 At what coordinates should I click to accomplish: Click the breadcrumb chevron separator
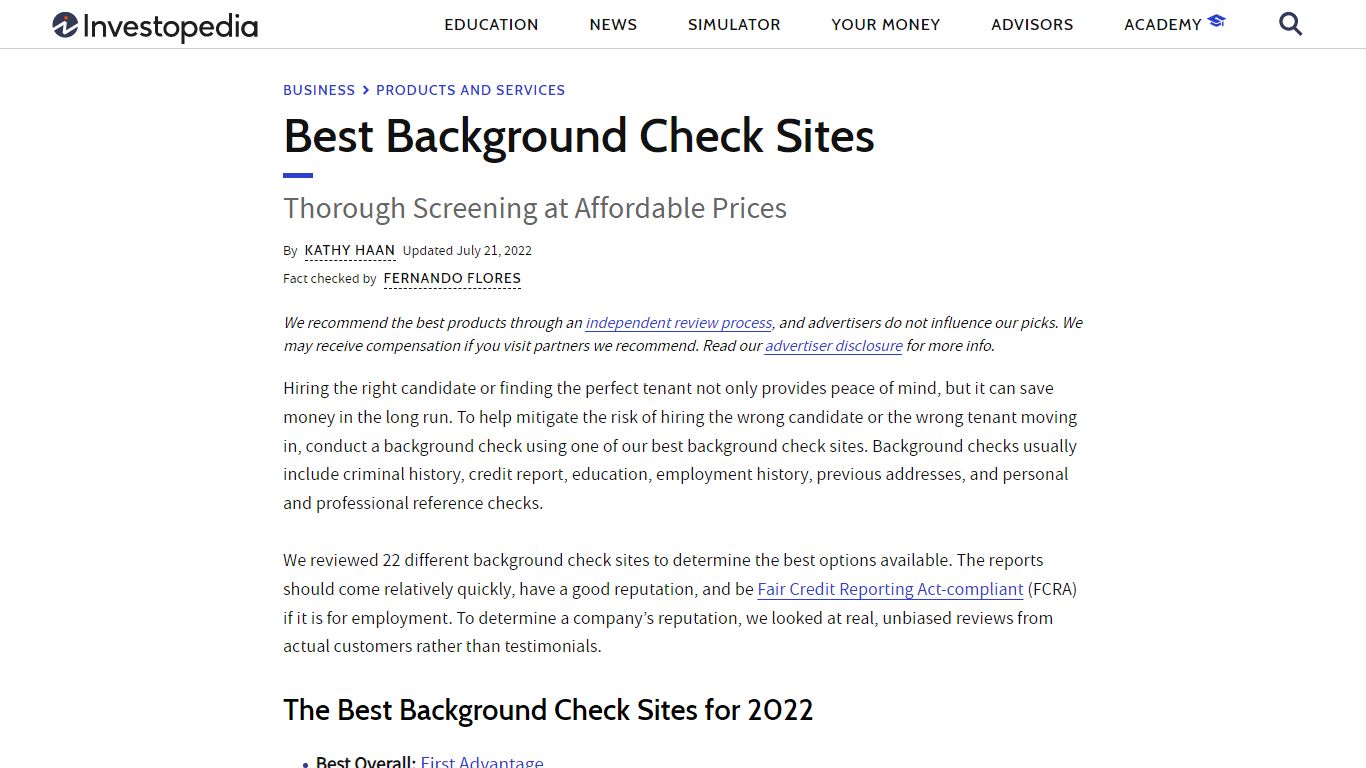(366, 90)
